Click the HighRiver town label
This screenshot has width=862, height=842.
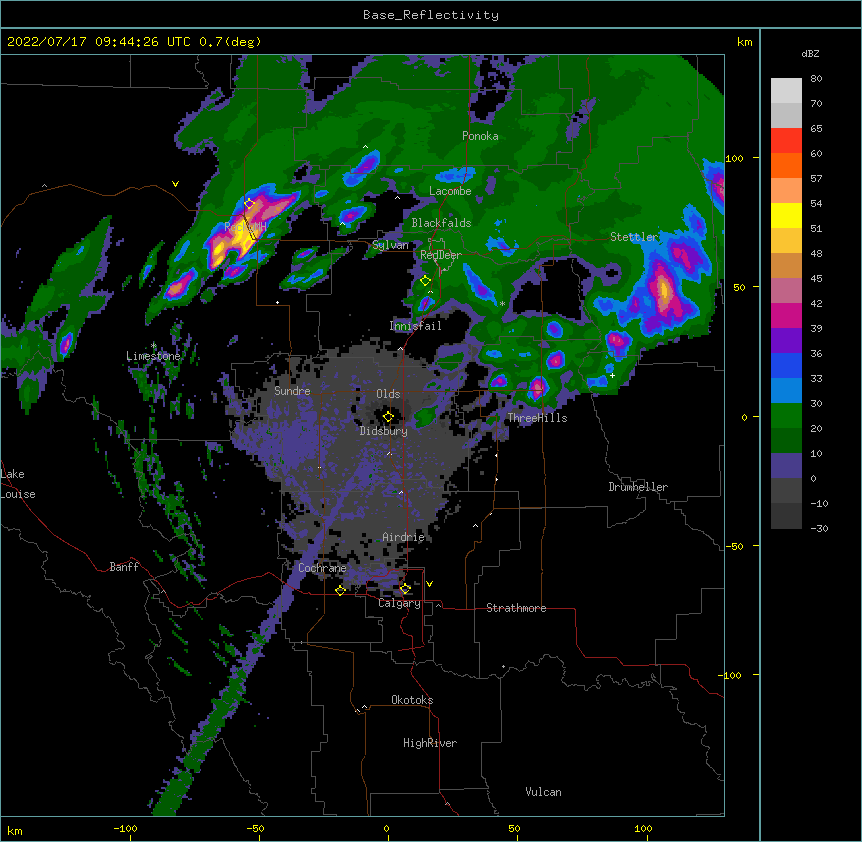point(430,743)
